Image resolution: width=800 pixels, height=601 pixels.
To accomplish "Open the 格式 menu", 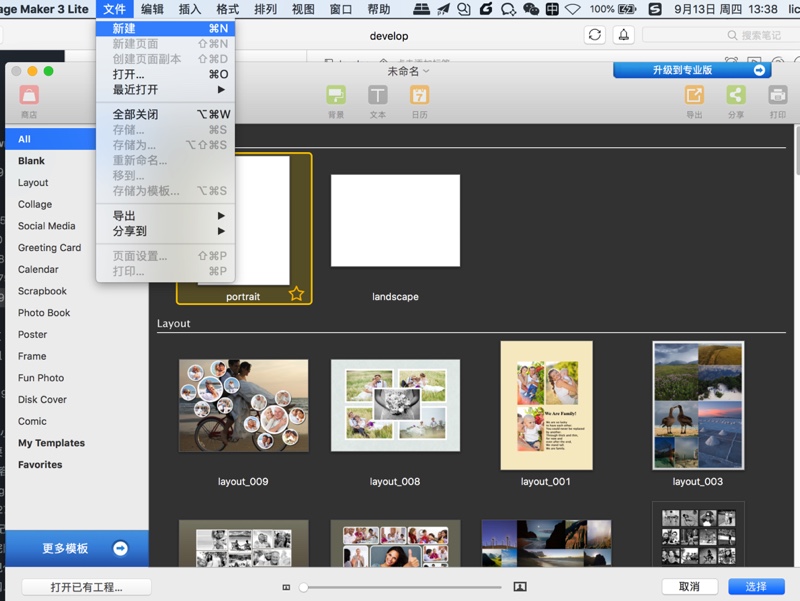I will tap(228, 9).
